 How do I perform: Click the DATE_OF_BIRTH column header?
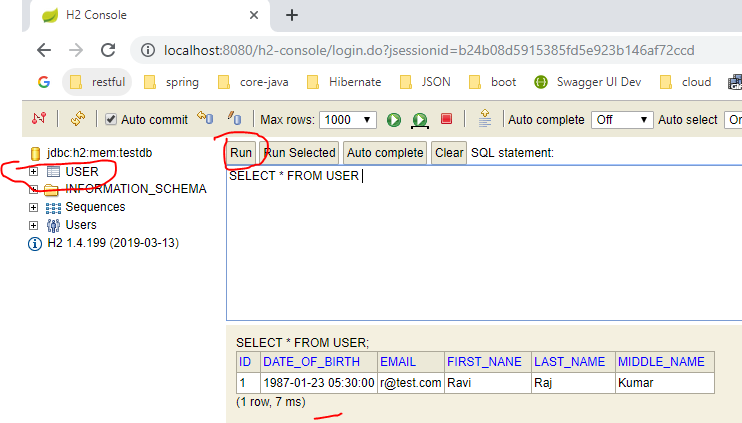point(318,362)
